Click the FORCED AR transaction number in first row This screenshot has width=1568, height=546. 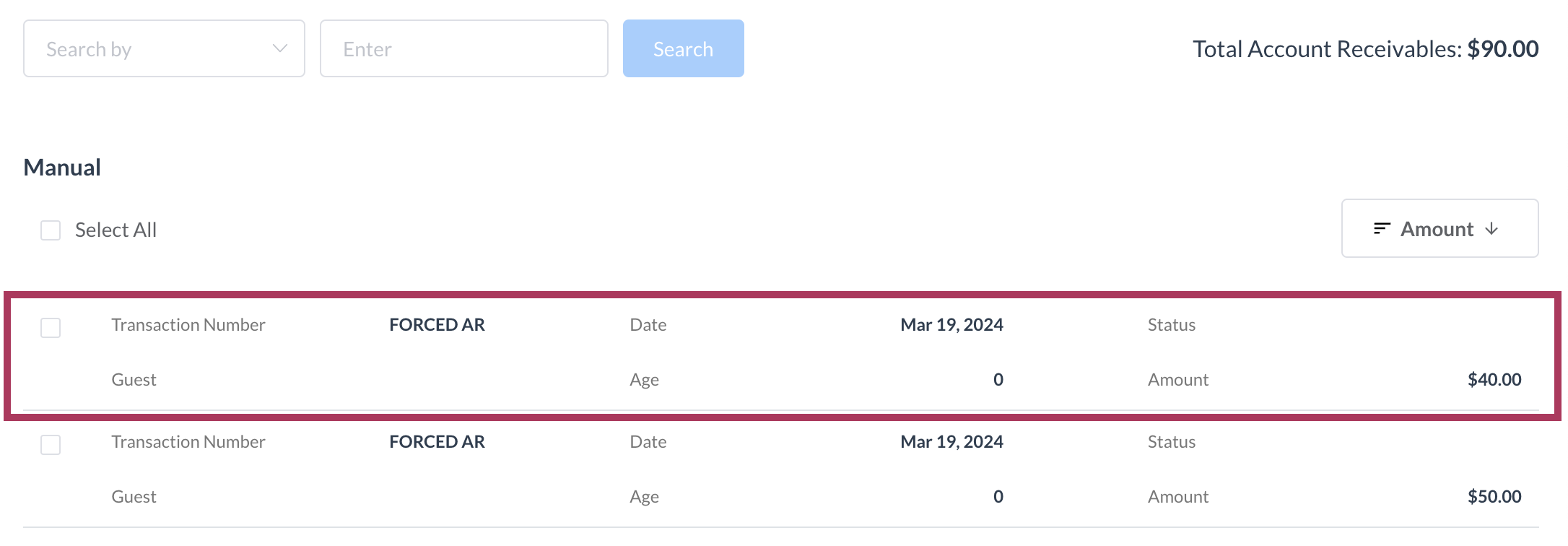[x=436, y=324]
